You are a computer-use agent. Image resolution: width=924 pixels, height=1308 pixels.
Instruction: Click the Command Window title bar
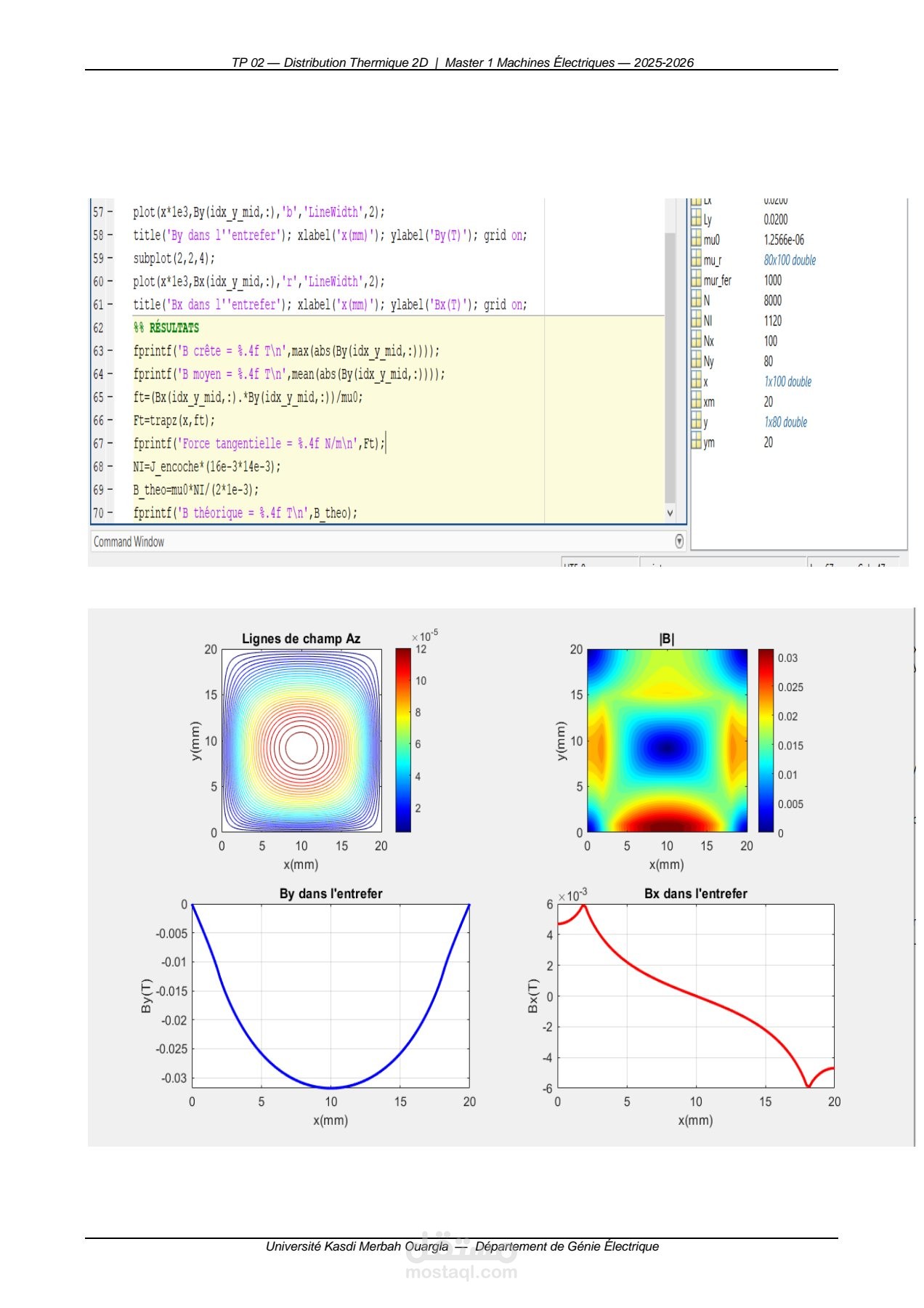click(x=388, y=541)
